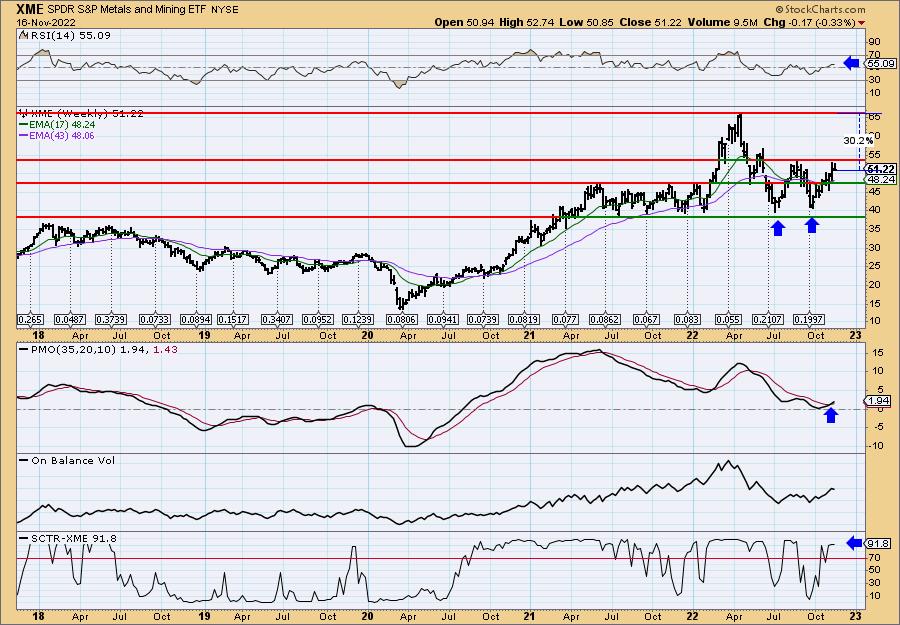
Task: Click the 0.0487 value box
Action: coord(70,319)
